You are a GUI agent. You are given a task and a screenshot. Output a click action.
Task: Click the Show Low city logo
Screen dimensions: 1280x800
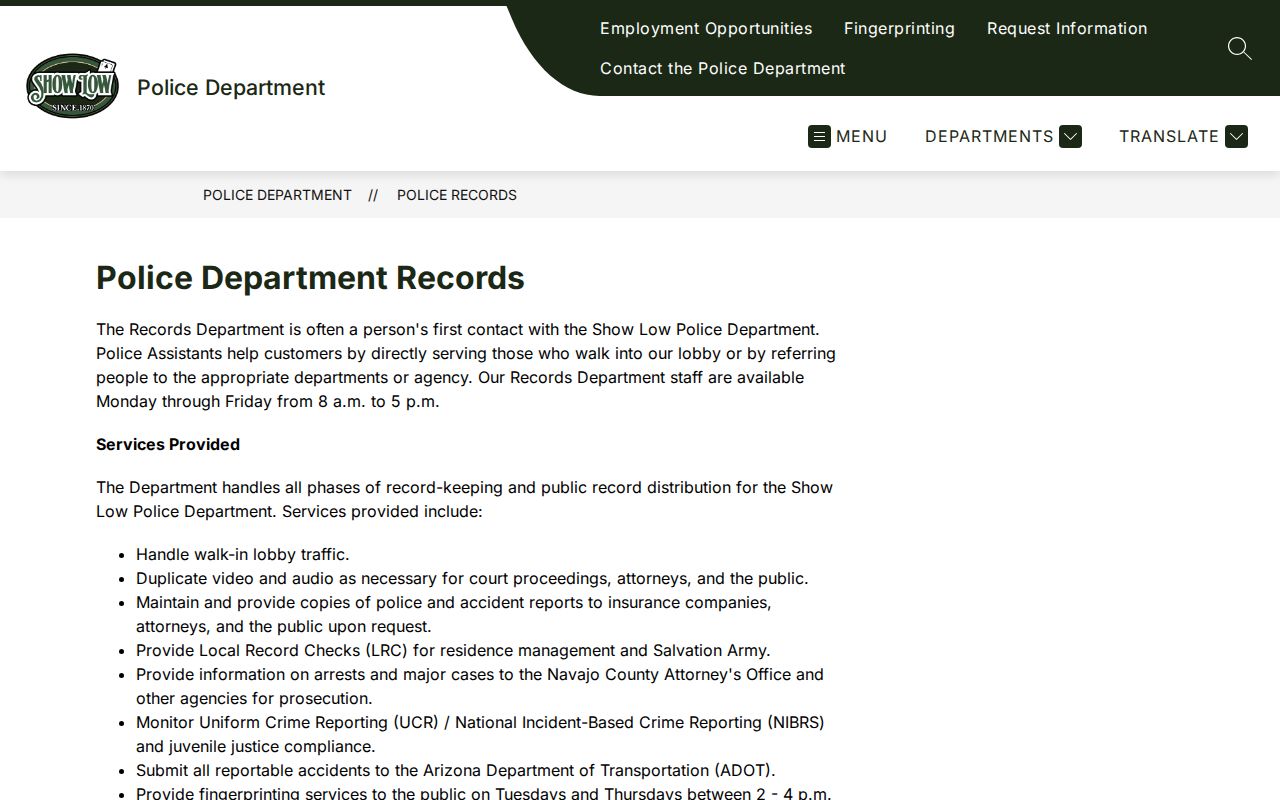(x=72, y=86)
